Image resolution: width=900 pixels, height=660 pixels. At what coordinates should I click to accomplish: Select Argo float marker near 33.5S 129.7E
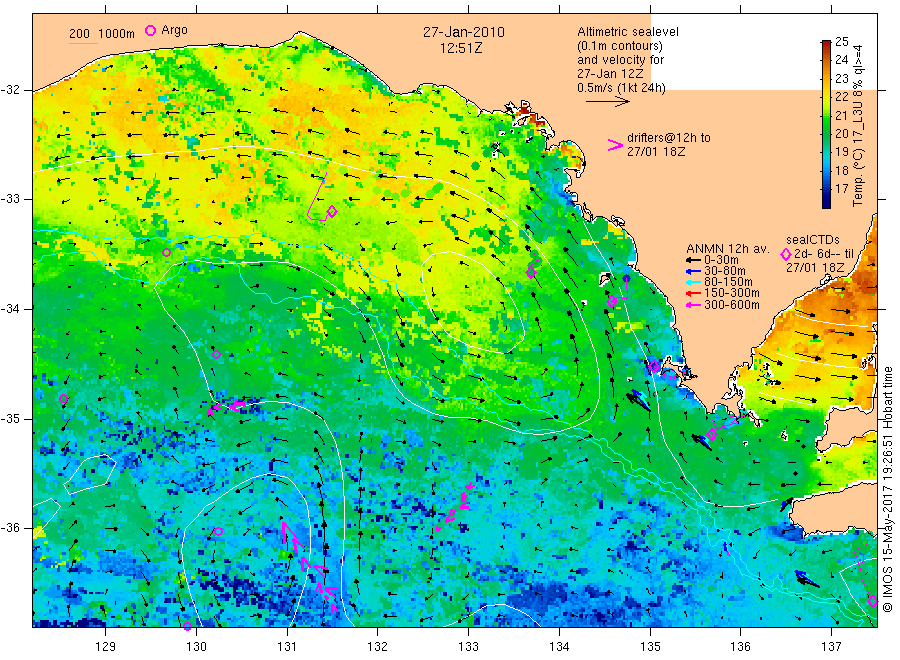[x=166, y=253]
